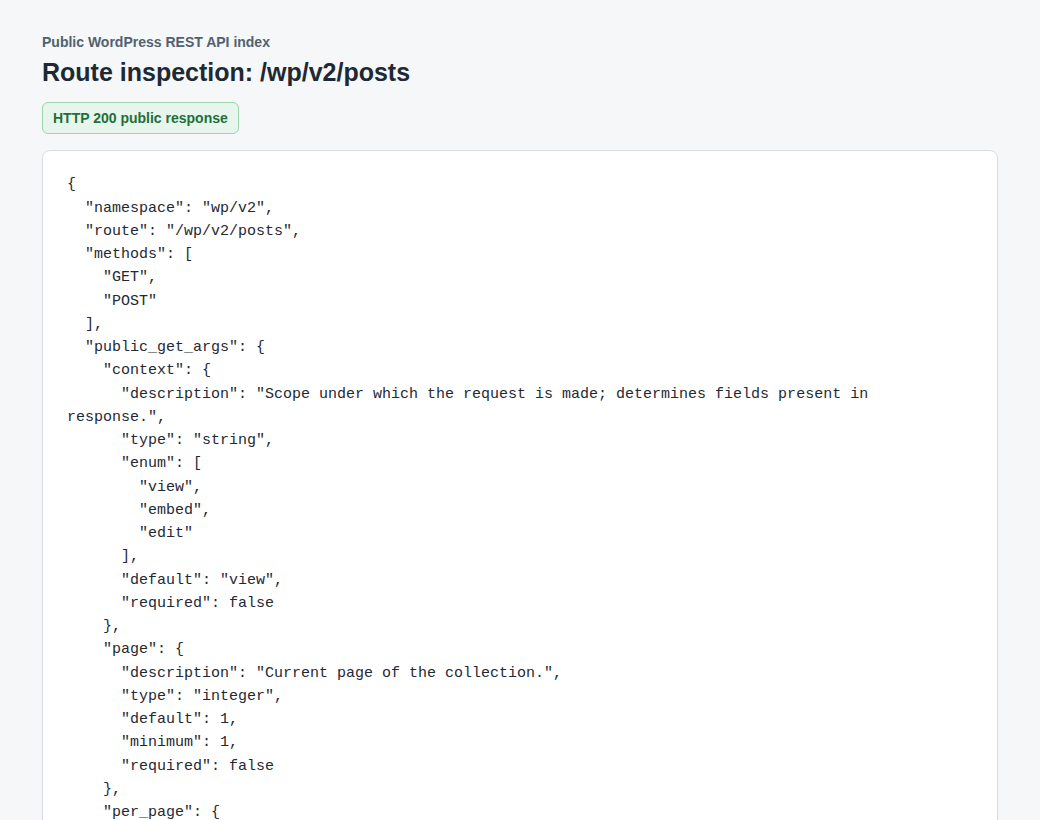1040x820 pixels.
Task: Click the "namespace": "wp/v2" line
Action: point(179,207)
